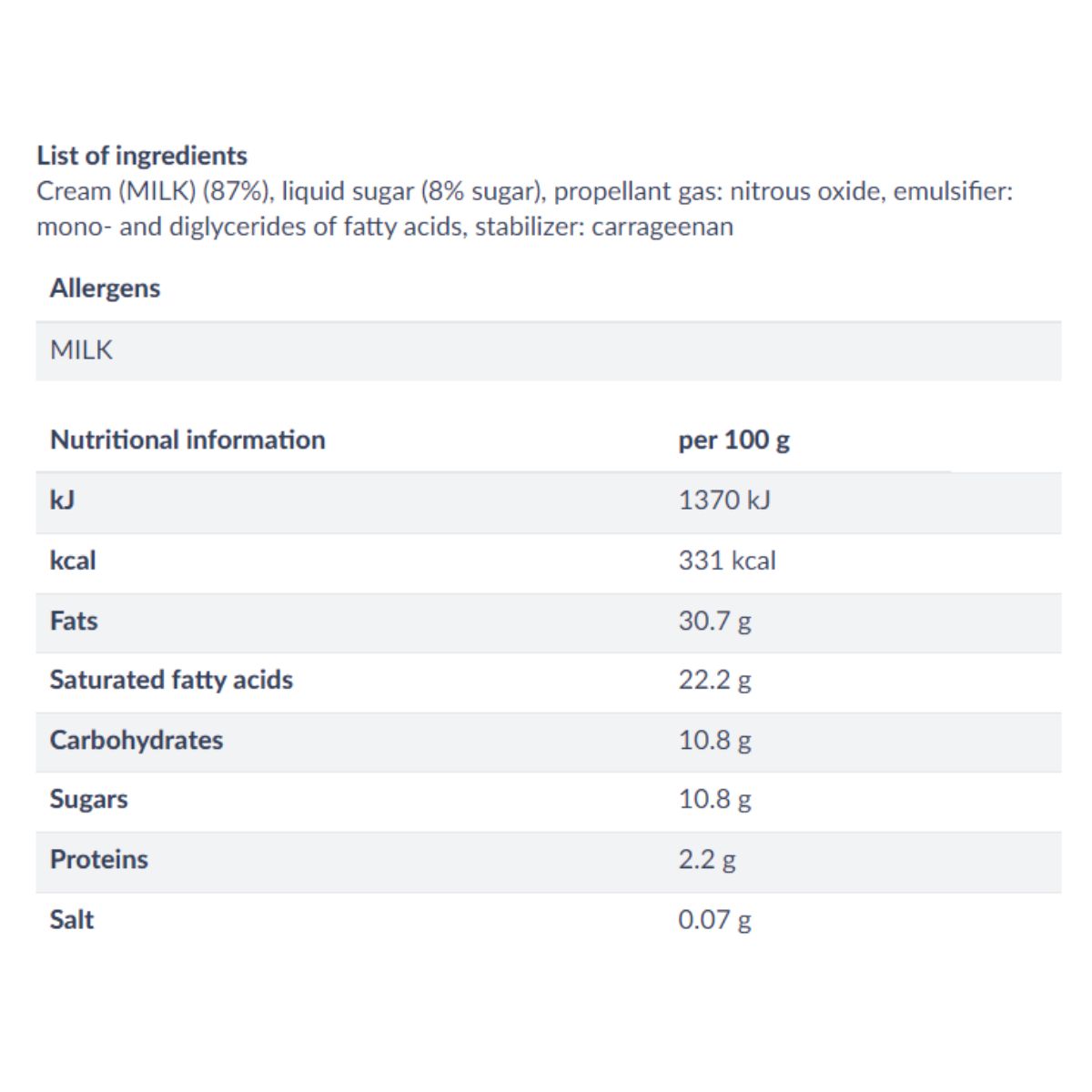Select the kcal row label
Viewport: 1092px width, 1092px height.
point(73,560)
